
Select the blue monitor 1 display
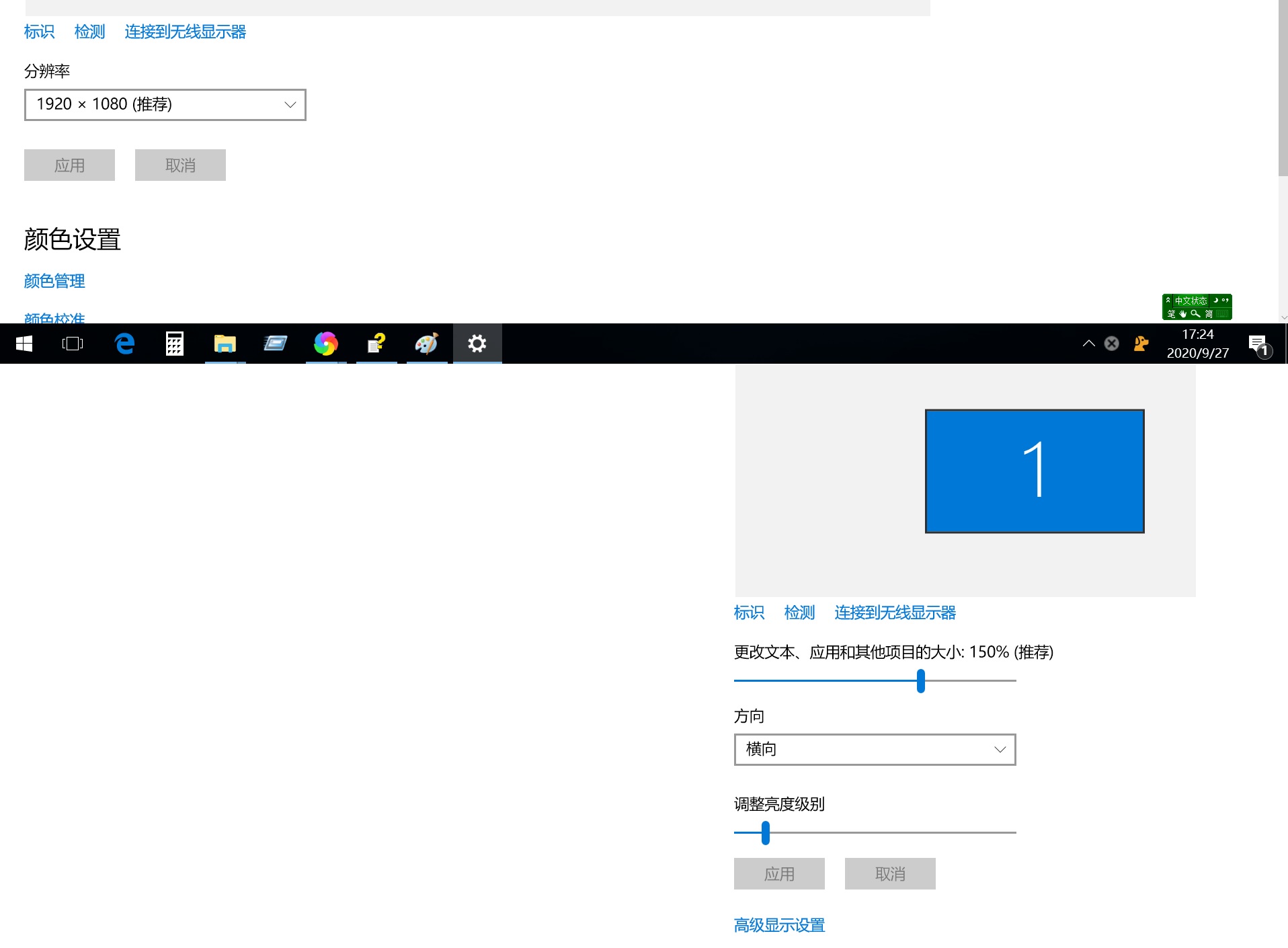[1034, 471]
